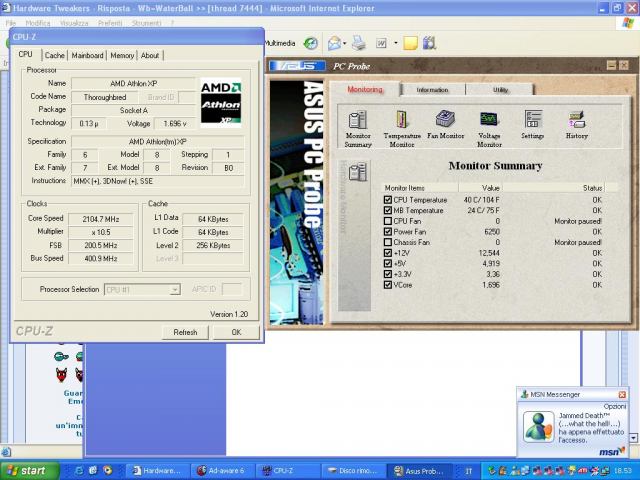Click the Edit with Word icon in IE toolbar
The width and height of the screenshot is (640, 480).
(x=381, y=43)
